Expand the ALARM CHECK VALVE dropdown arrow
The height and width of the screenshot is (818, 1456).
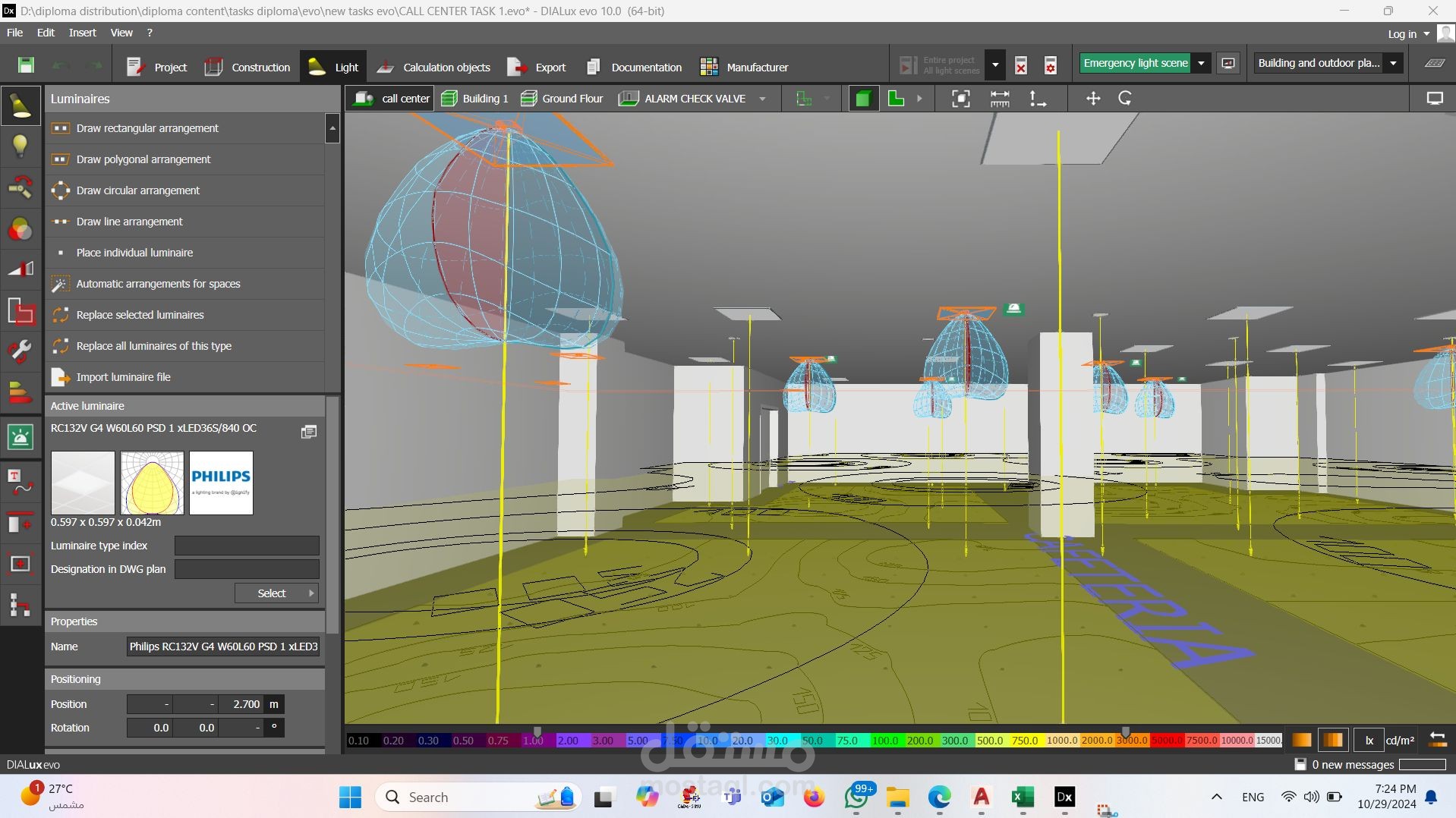coord(762,99)
